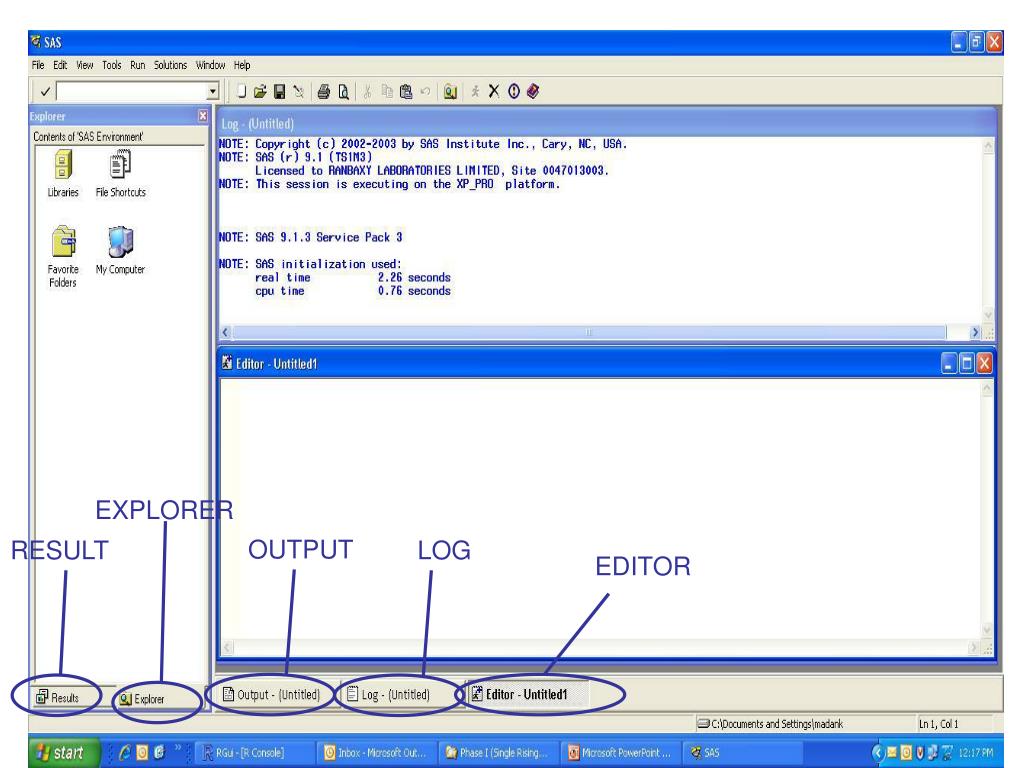Viewport: 1024px width, 768px height.
Task: Click the Submit running man icon
Action: pos(475,91)
